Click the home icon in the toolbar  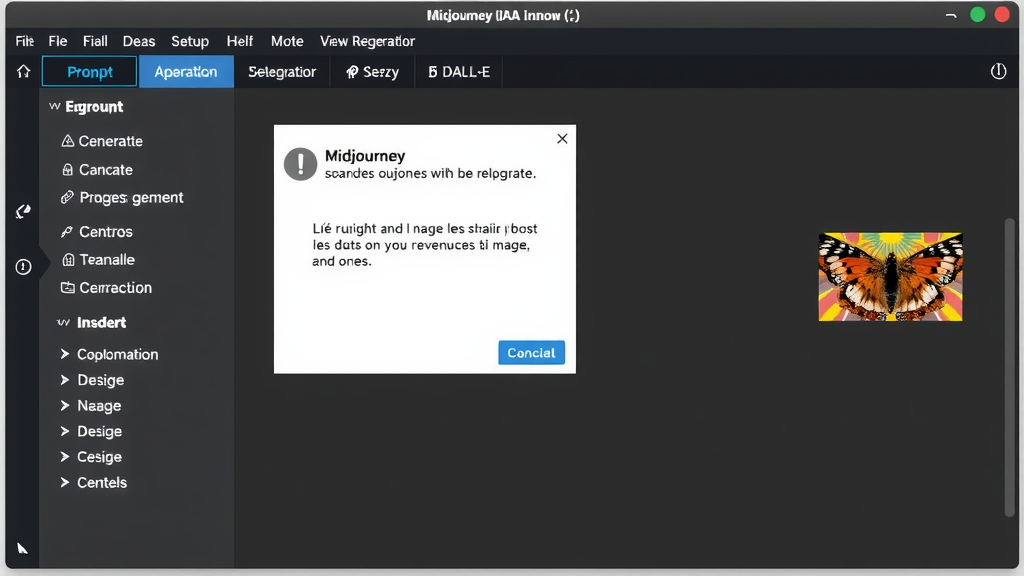tap(23, 72)
